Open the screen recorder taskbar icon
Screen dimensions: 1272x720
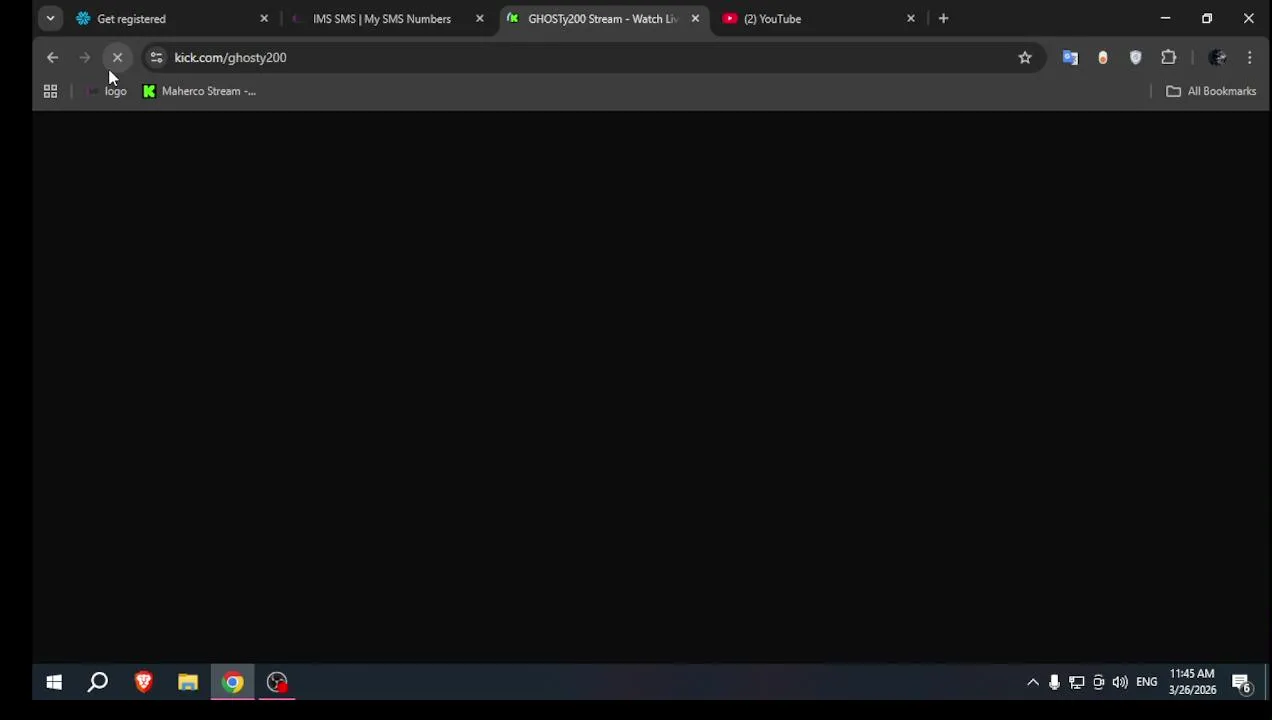(277, 682)
